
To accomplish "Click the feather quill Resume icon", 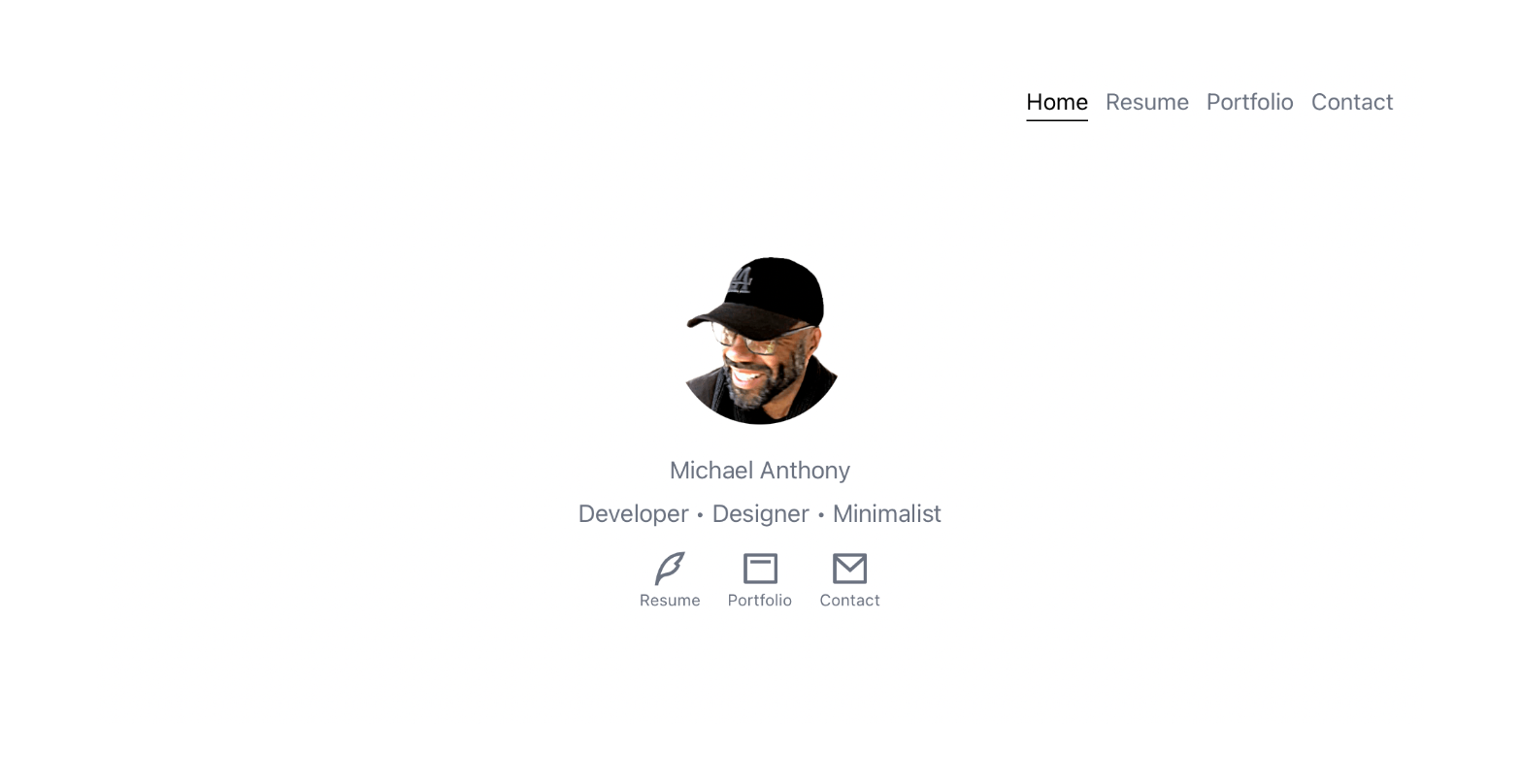I will [x=670, y=569].
